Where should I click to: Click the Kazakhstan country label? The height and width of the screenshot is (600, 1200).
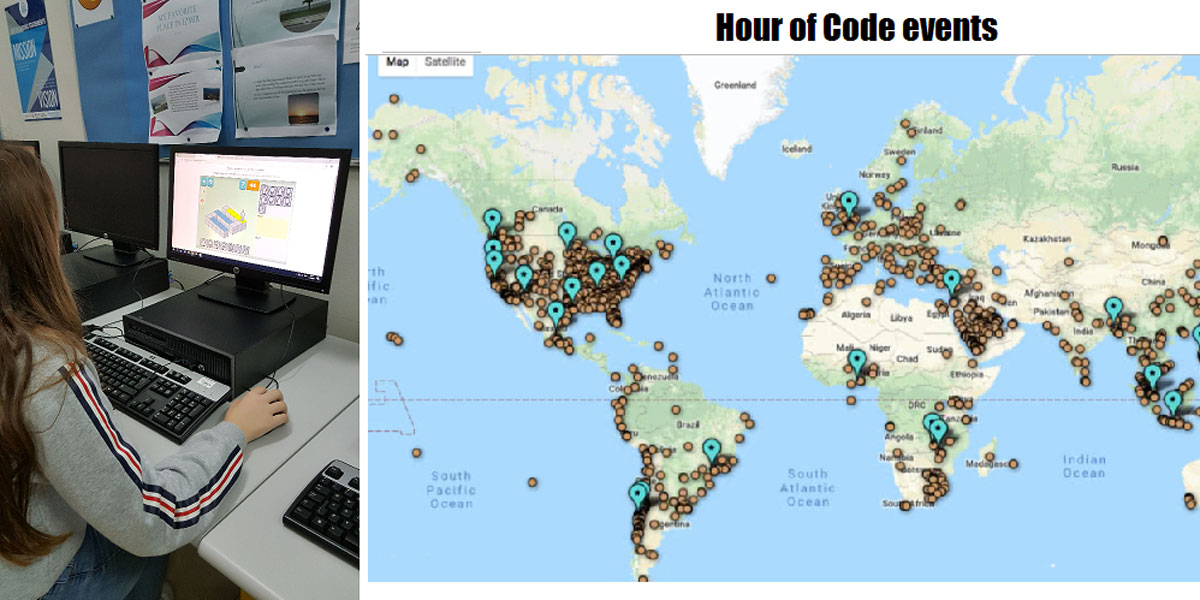click(1047, 240)
